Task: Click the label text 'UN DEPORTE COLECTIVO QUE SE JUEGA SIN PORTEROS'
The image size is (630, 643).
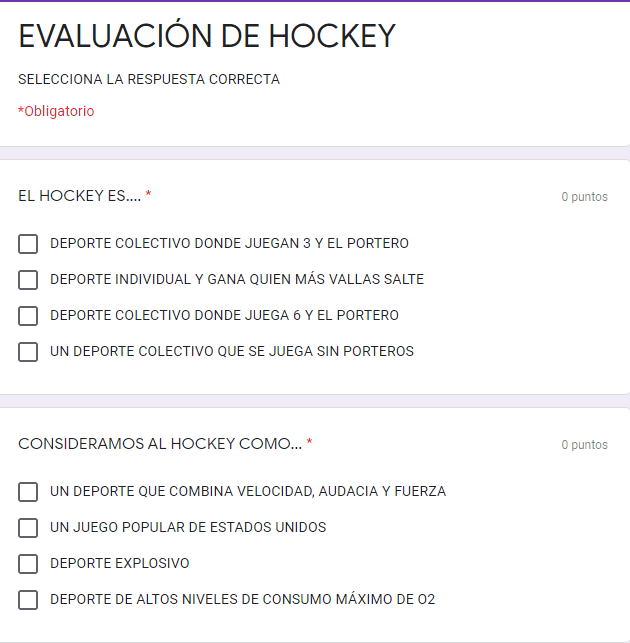Action: click(x=232, y=352)
